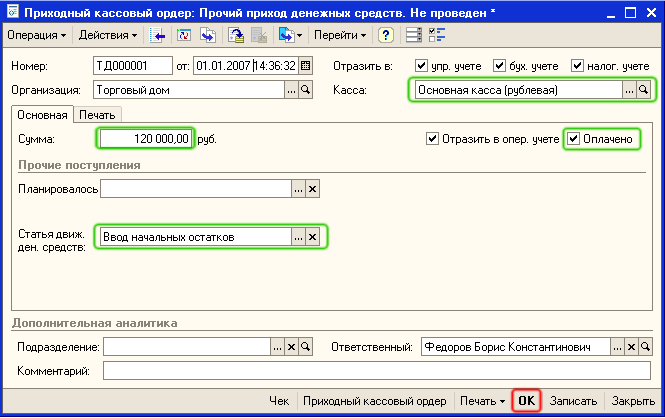Click the Номер input field

click(133, 66)
